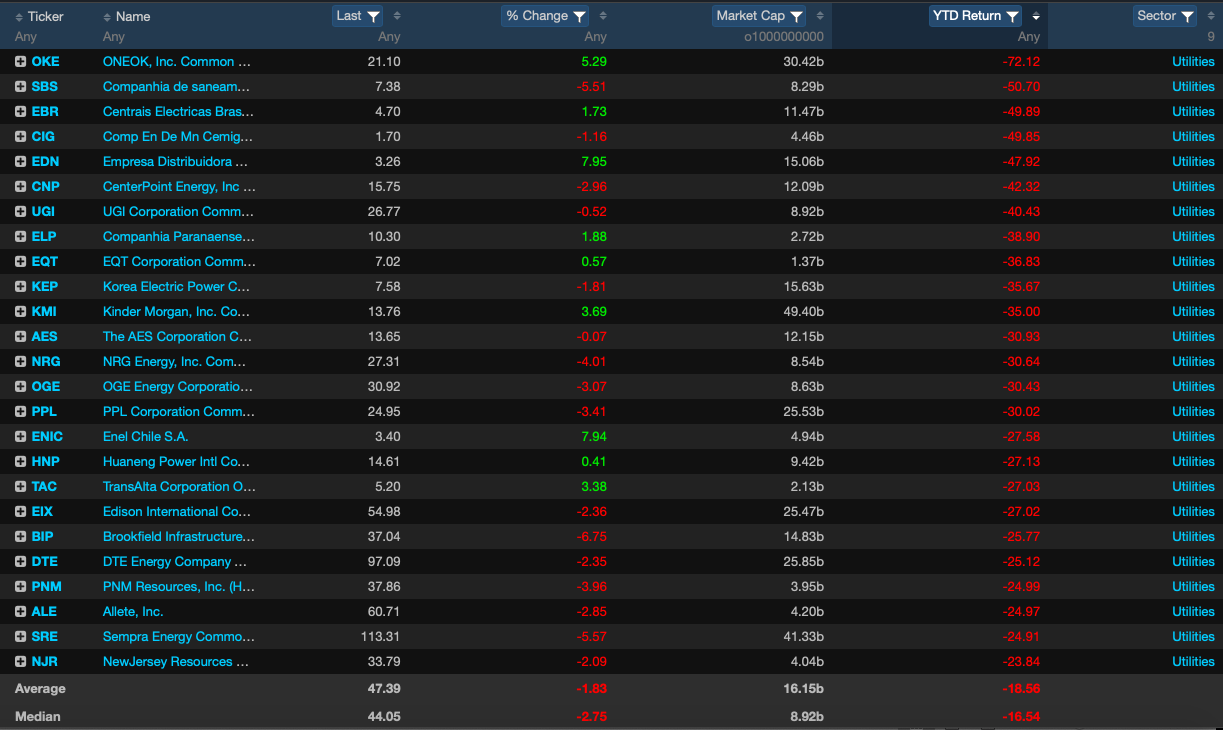1223x730 pixels.
Task: Click plus icon beside EIX ticker
Action: 20,512
